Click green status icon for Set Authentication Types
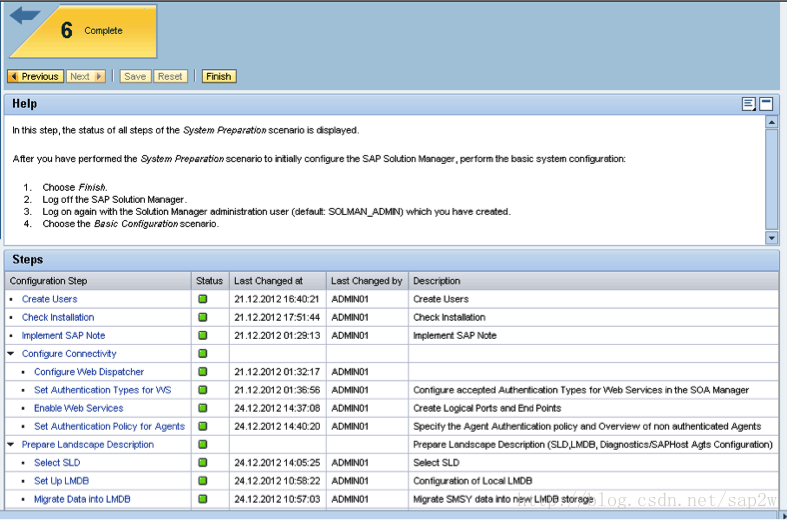 pyautogui.click(x=203, y=390)
